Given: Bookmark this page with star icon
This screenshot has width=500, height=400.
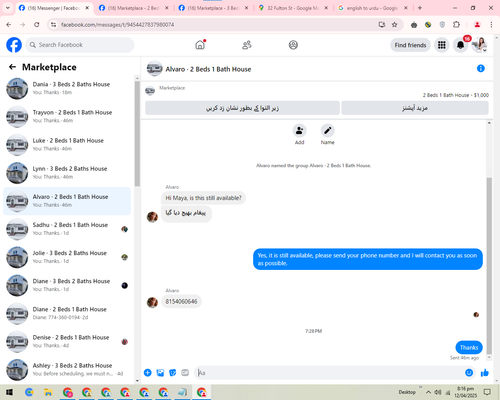Looking at the screenshot, I should point(395,24).
